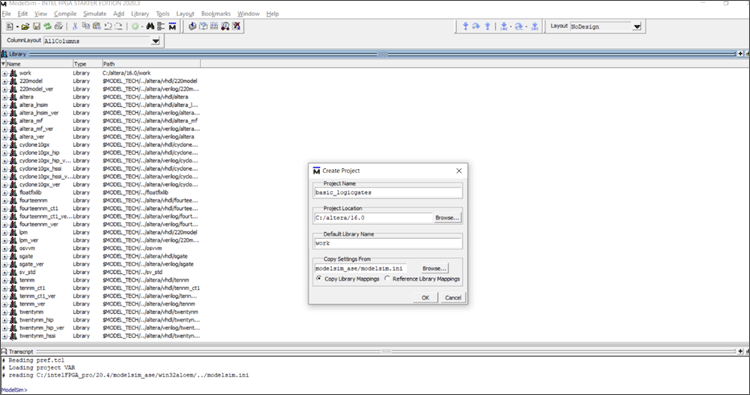Select the lpm_ver library row
Screen dimensions: 750x395
(x=100, y=240)
